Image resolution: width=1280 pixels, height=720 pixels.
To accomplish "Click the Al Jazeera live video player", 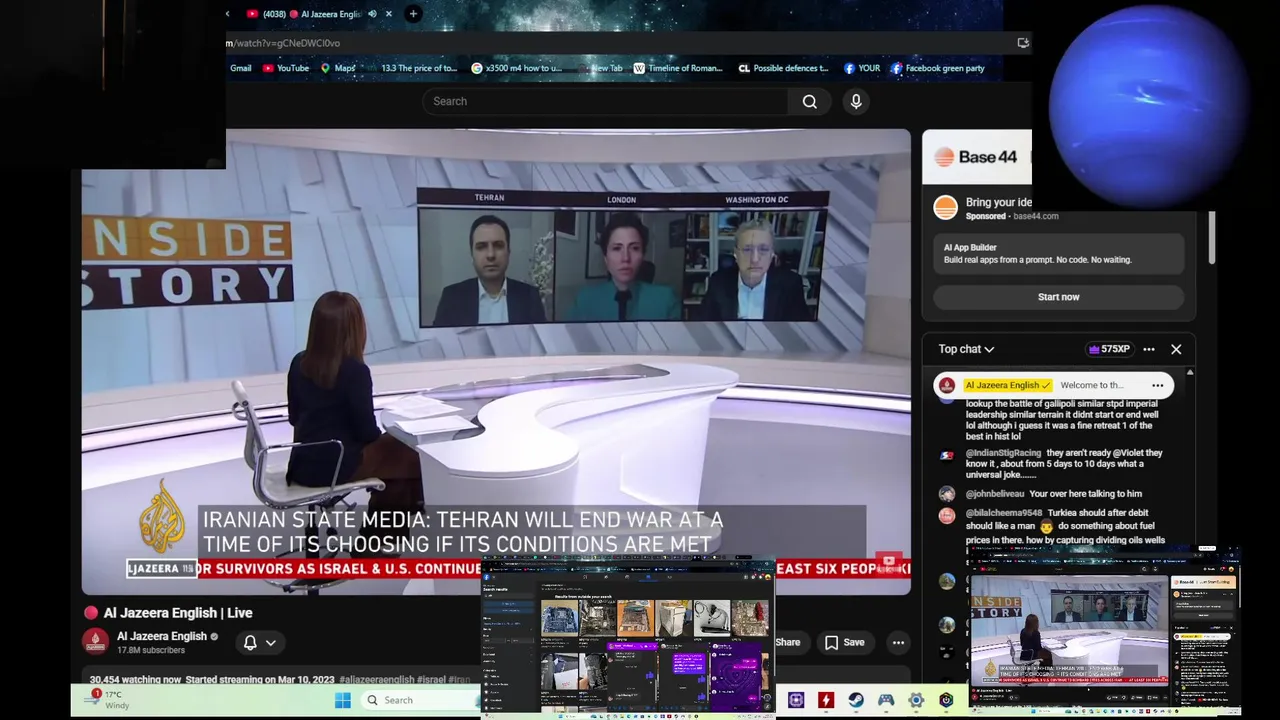I will (496, 362).
